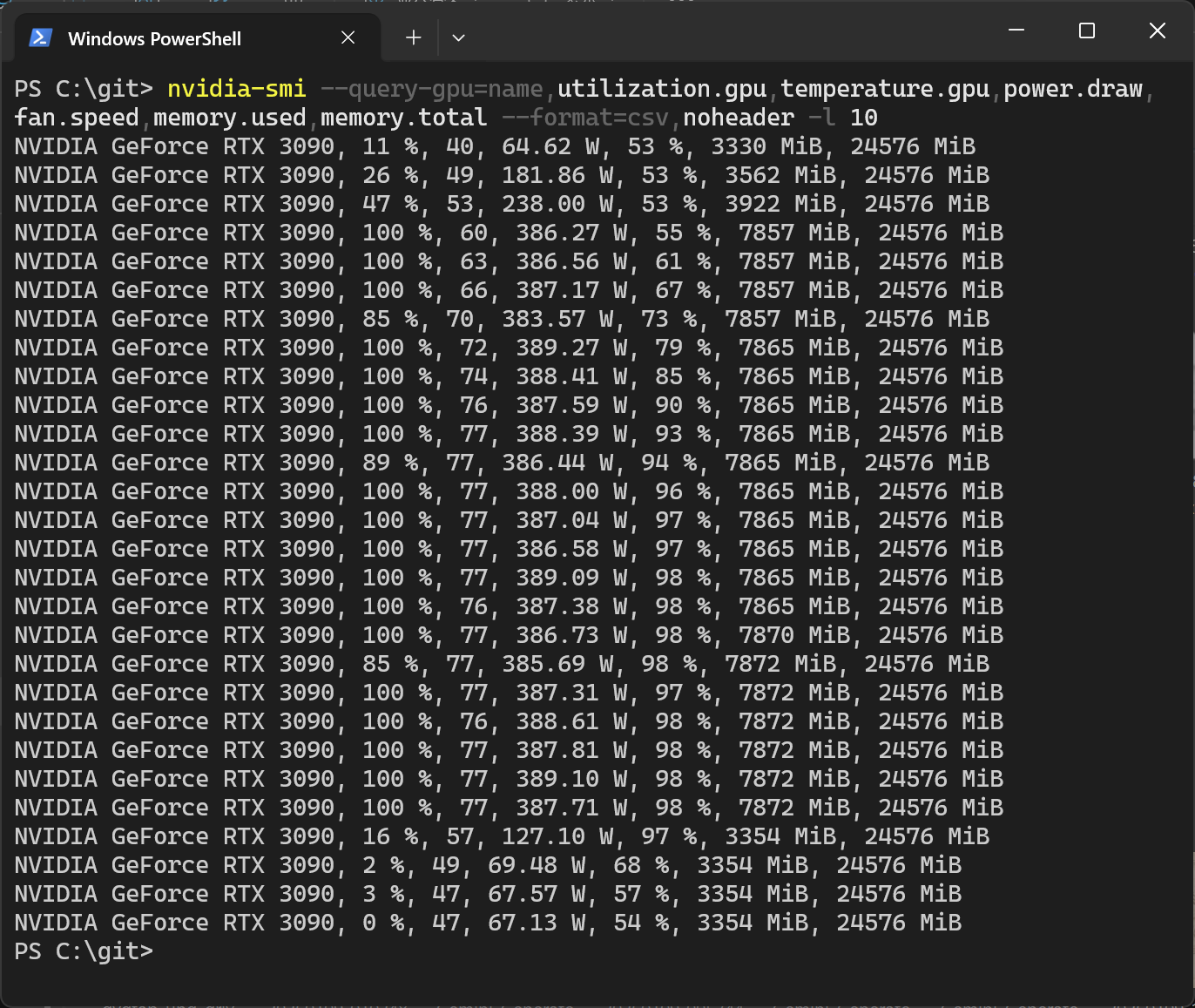Click the 3922 MiB memory used value
Viewport: 1195px width, 1008px height.
tap(780, 204)
